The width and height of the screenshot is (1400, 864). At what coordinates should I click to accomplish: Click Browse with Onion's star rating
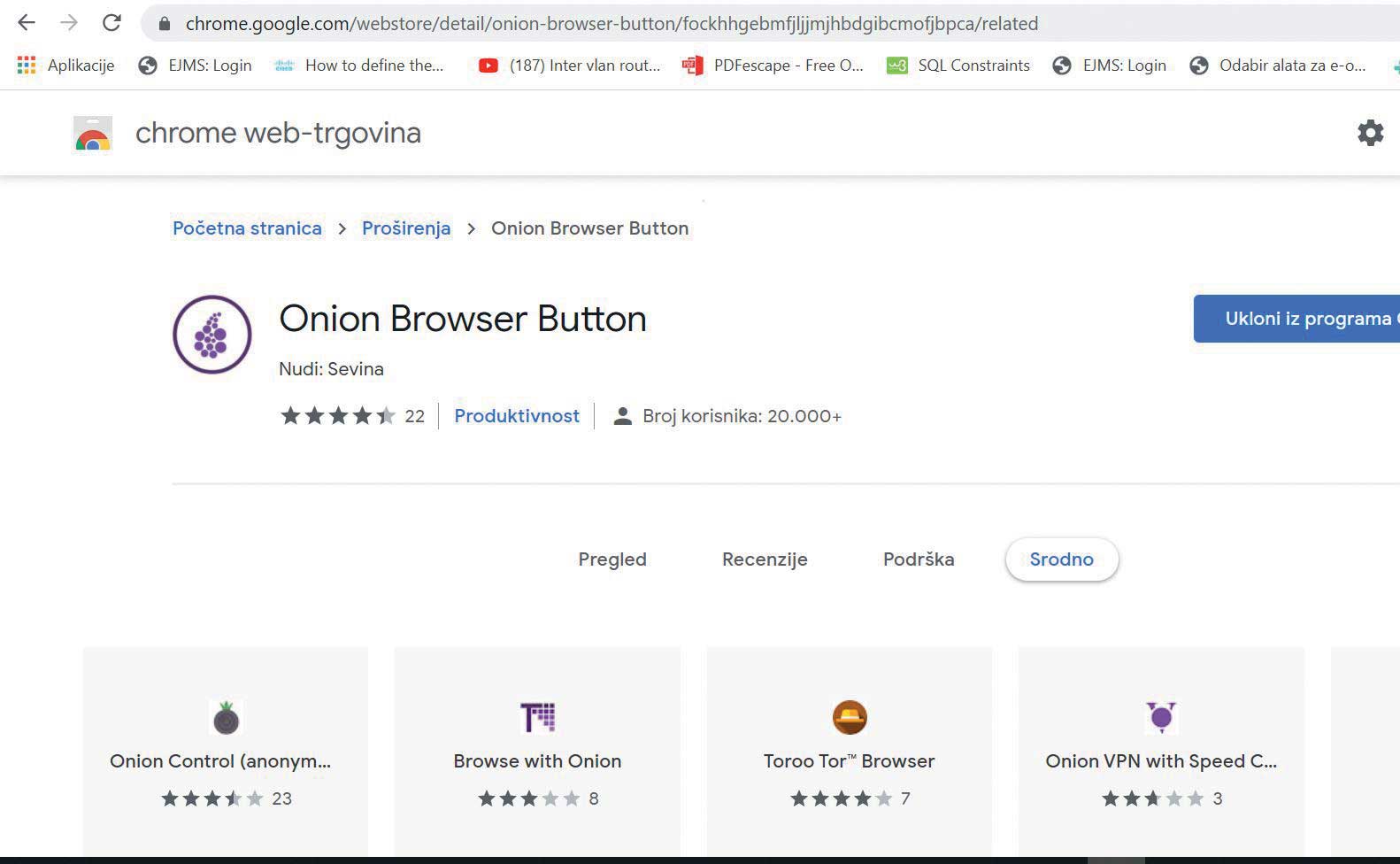[x=529, y=798]
